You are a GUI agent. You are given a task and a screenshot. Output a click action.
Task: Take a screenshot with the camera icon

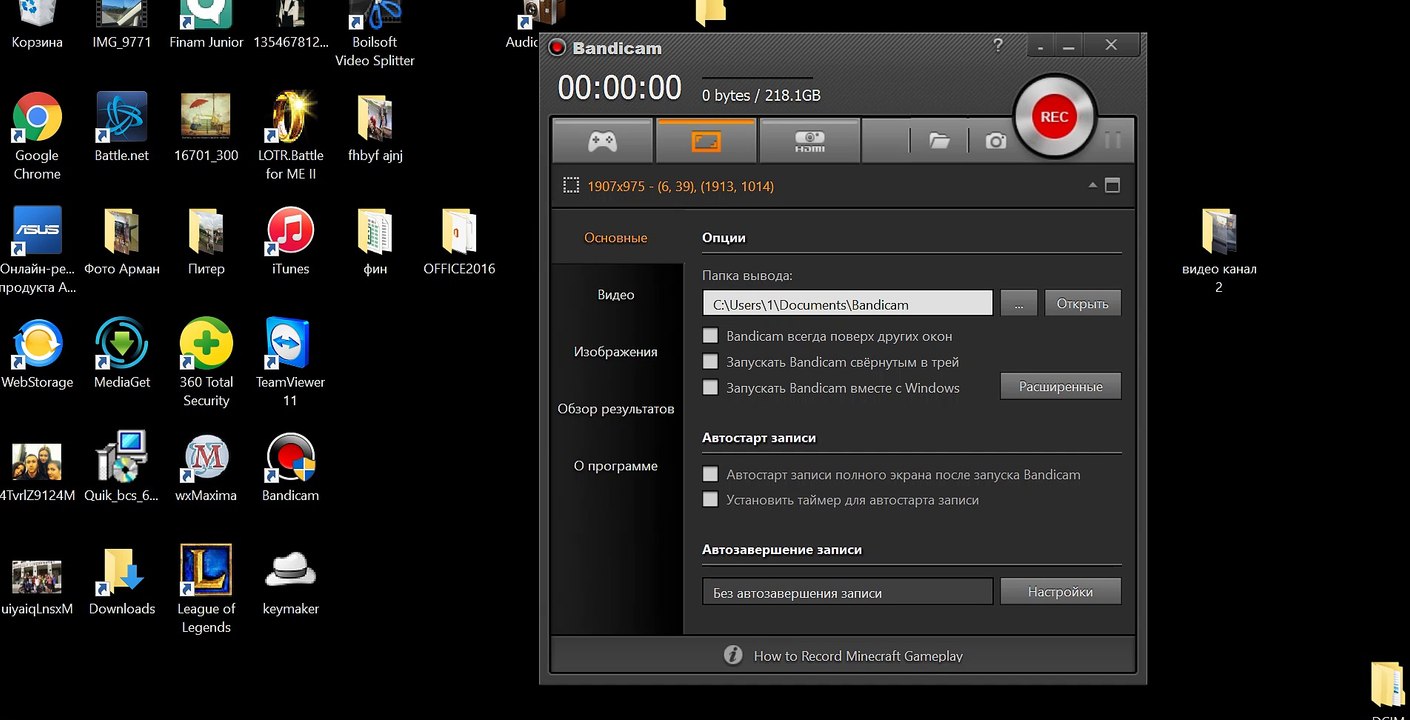click(x=996, y=141)
